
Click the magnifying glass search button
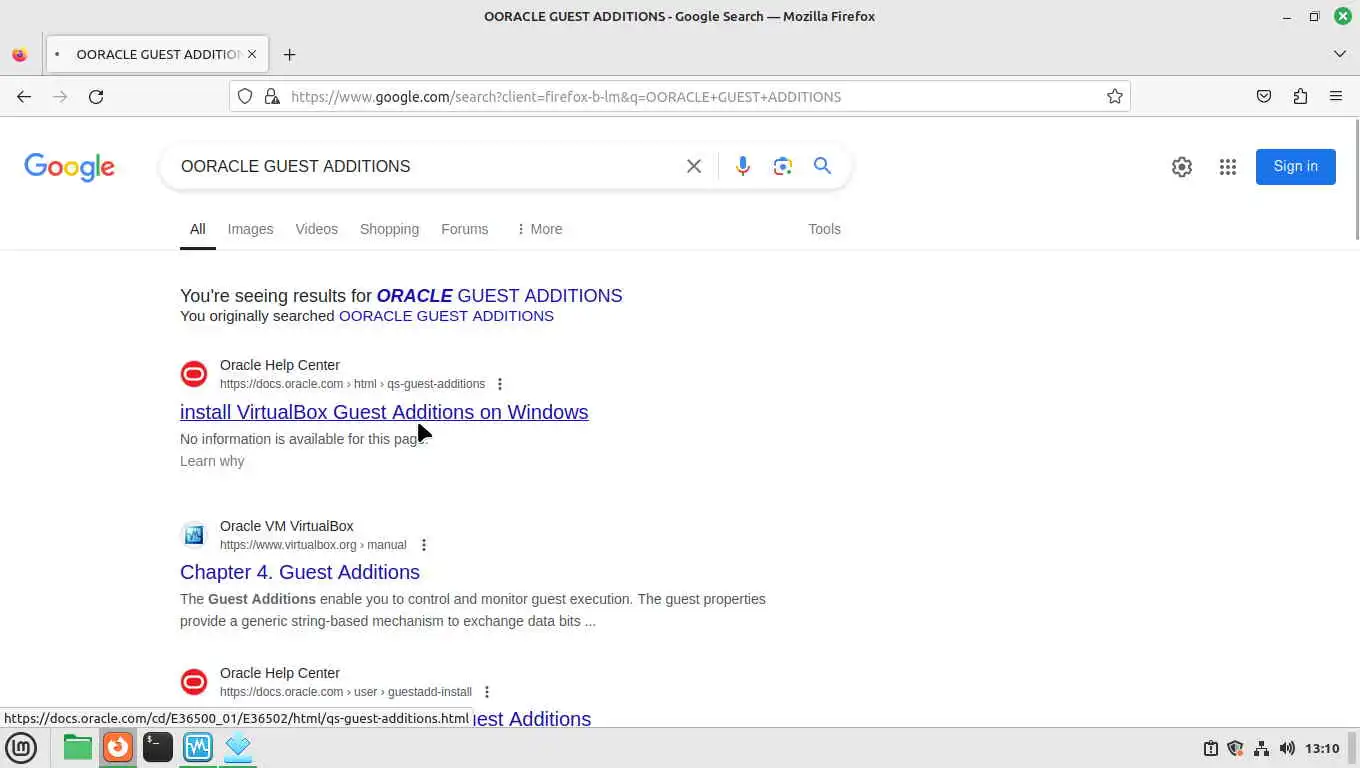[x=822, y=166]
